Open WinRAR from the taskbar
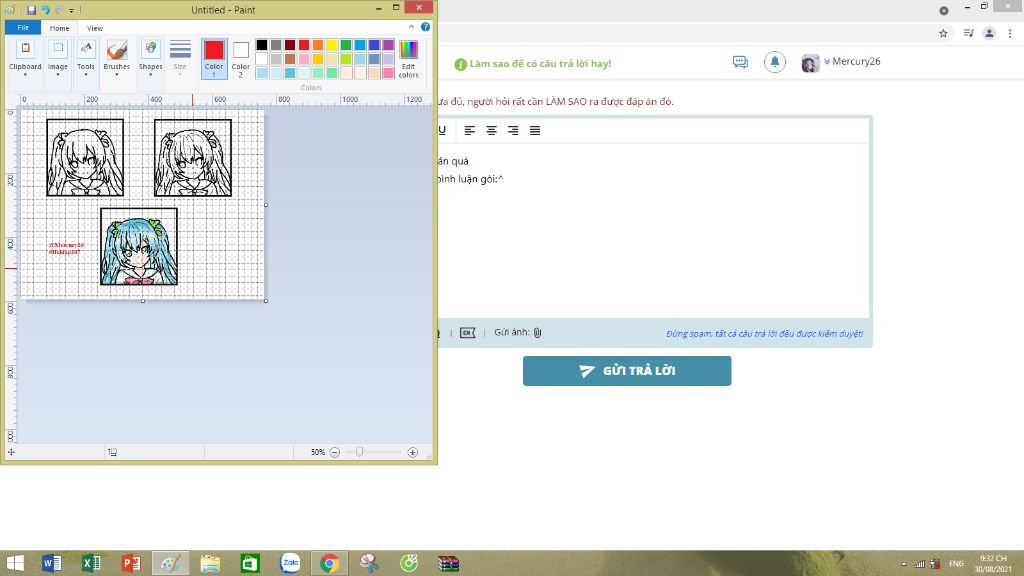The height and width of the screenshot is (576, 1024). click(x=449, y=563)
